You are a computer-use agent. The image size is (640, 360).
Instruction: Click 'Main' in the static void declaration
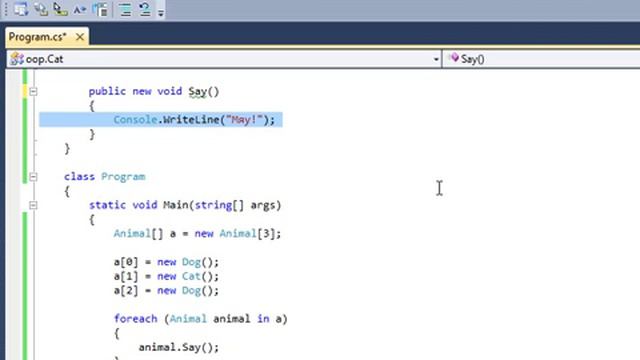point(176,205)
